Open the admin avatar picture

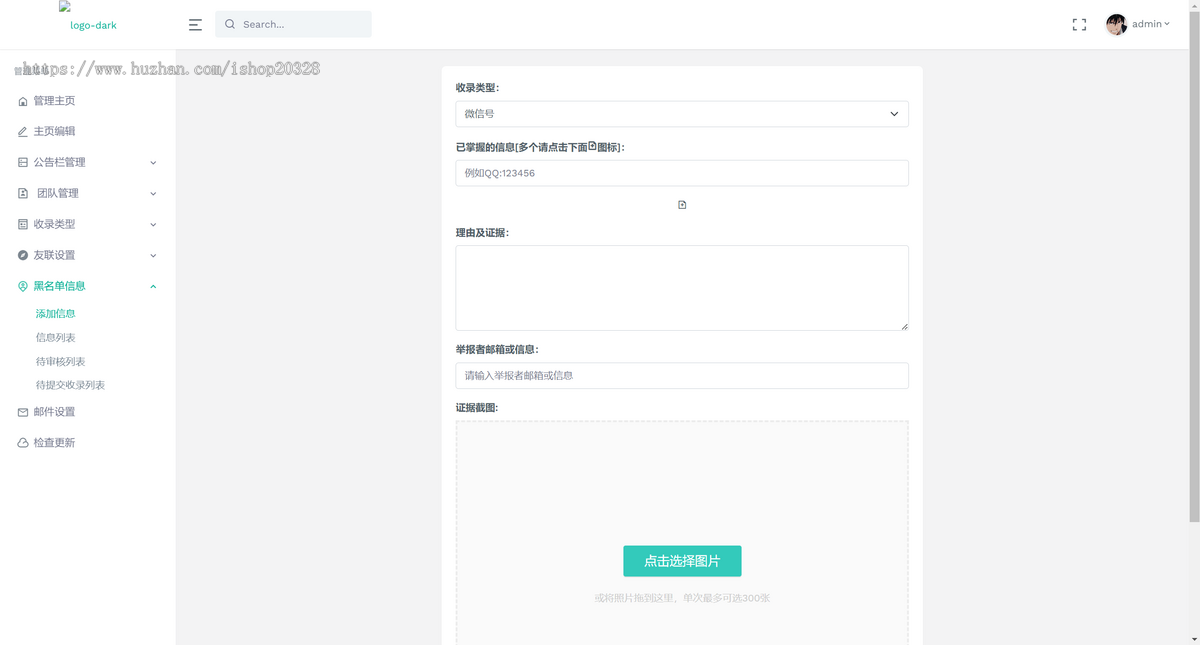[1116, 24]
